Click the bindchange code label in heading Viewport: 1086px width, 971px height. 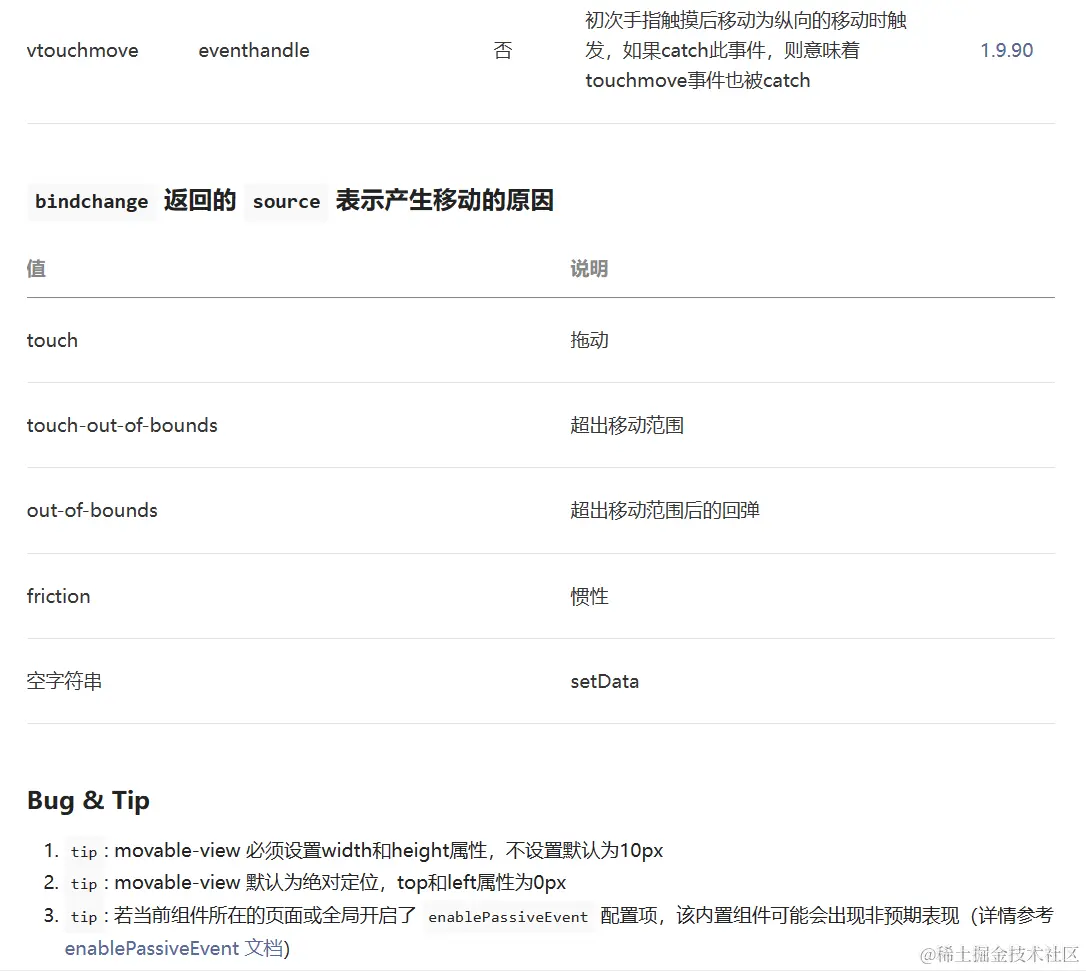coord(91,202)
